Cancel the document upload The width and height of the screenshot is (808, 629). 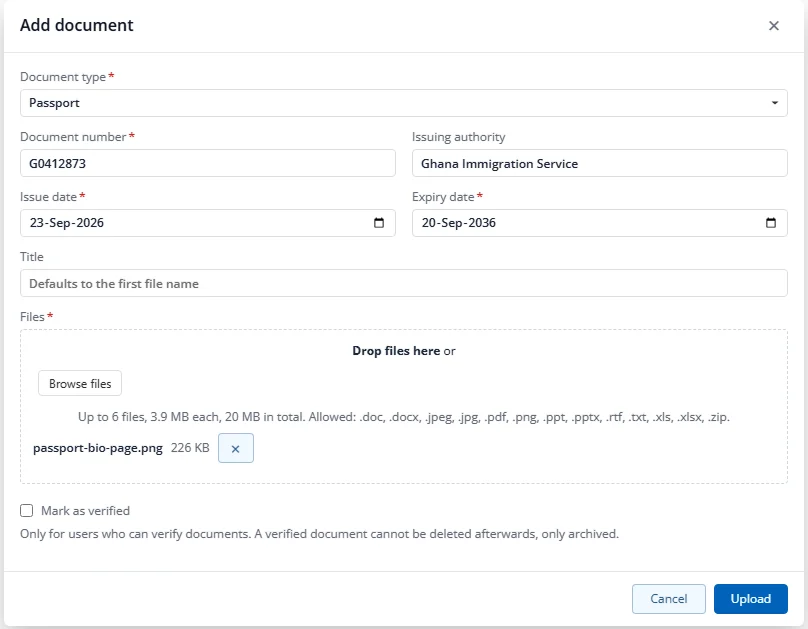[668, 599]
